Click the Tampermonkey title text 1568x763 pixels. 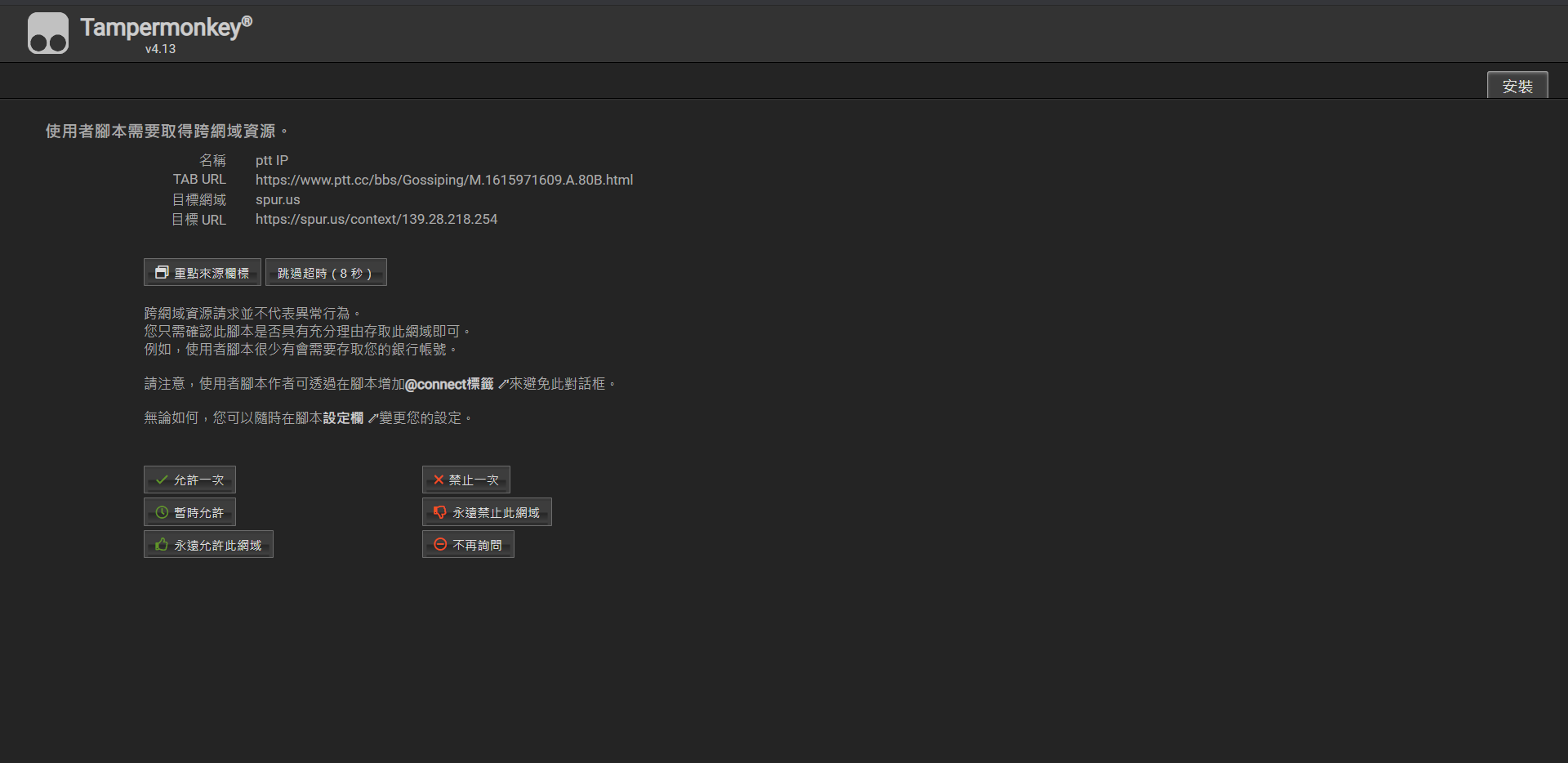pyautogui.click(x=161, y=27)
